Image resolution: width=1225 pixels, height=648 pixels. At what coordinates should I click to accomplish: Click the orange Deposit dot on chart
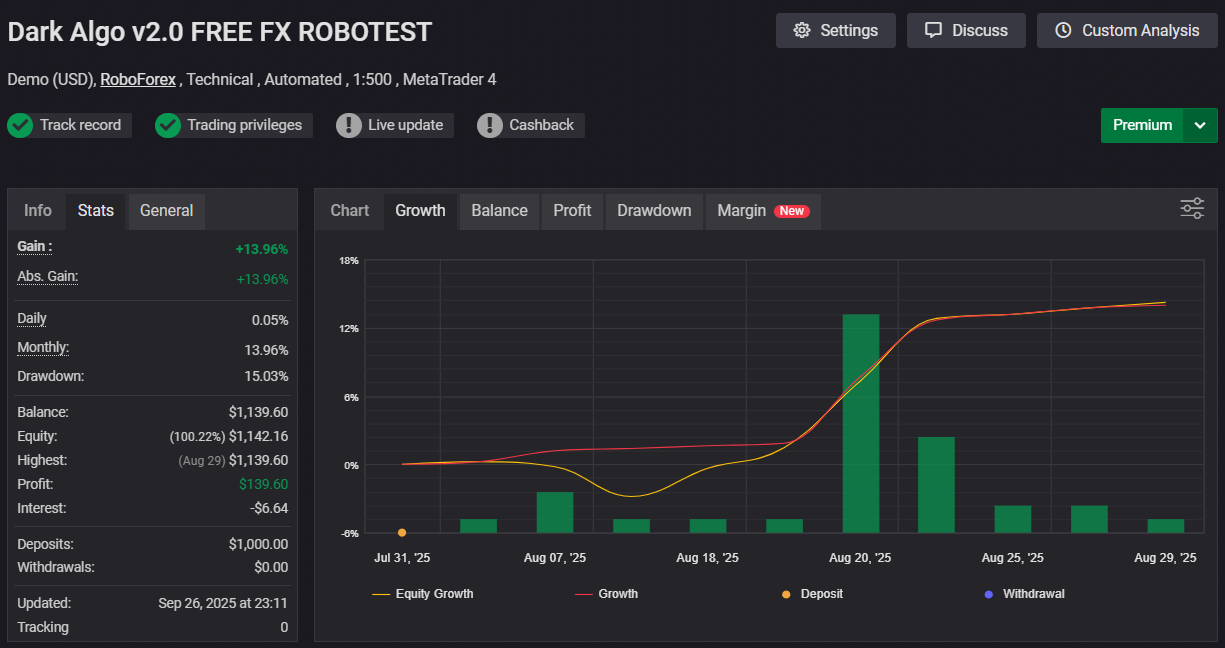(402, 533)
